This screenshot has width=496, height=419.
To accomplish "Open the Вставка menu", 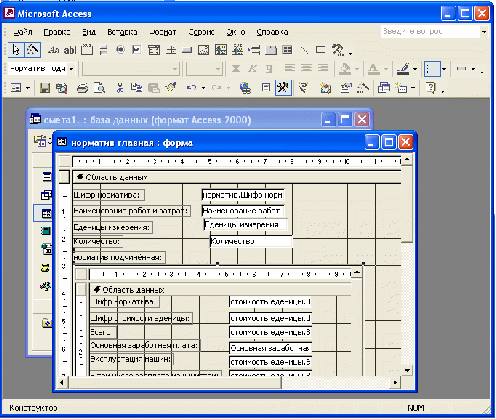I will (122, 32).
